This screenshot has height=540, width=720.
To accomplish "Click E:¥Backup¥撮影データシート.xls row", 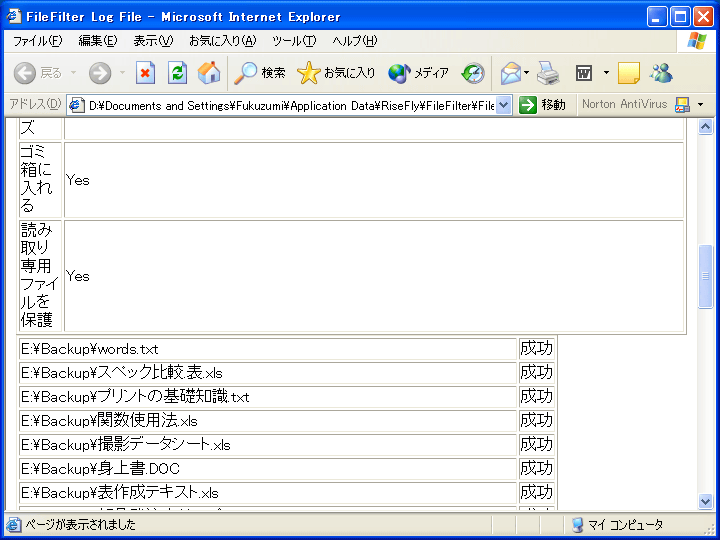I will (x=268, y=445).
